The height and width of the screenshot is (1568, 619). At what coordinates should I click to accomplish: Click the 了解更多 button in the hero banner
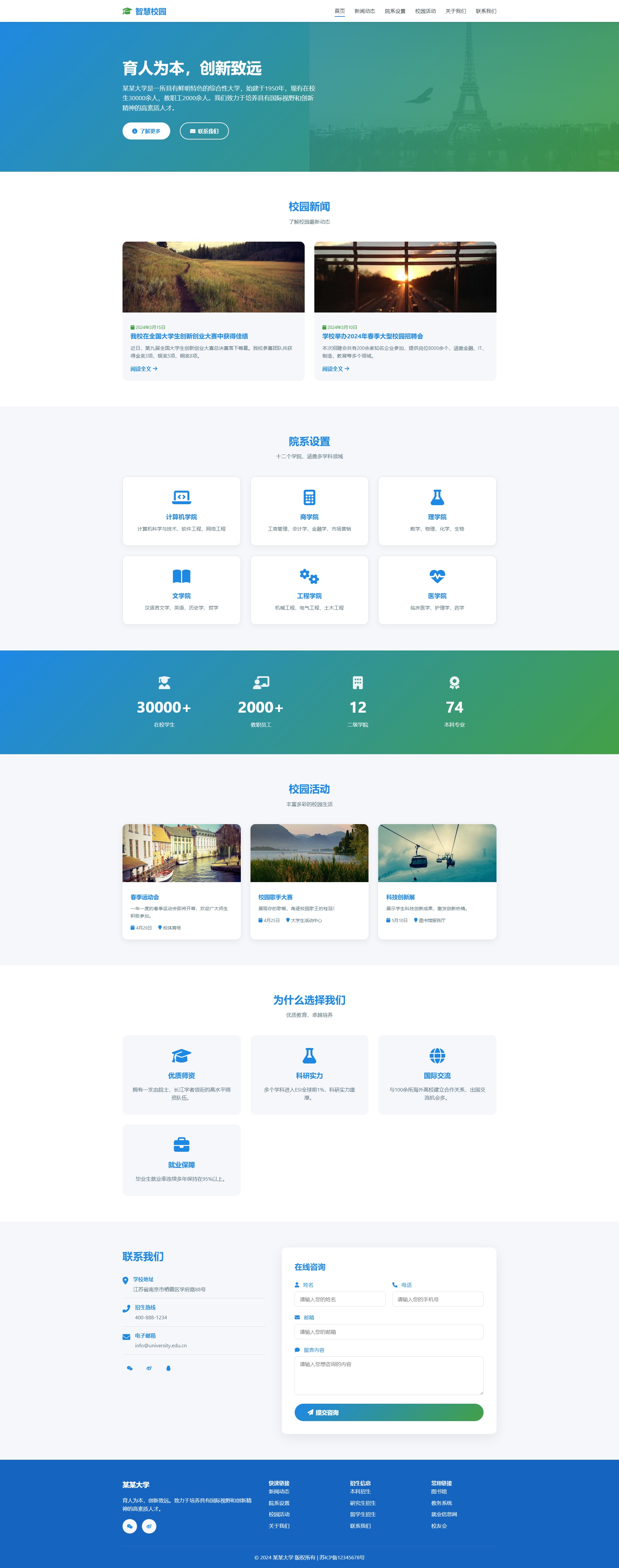tap(146, 131)
